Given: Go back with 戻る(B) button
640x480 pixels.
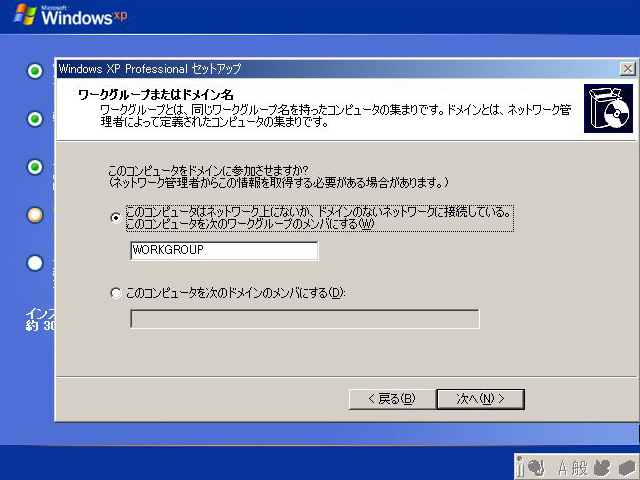Looking at the screenshot, I should pos(392,399).
